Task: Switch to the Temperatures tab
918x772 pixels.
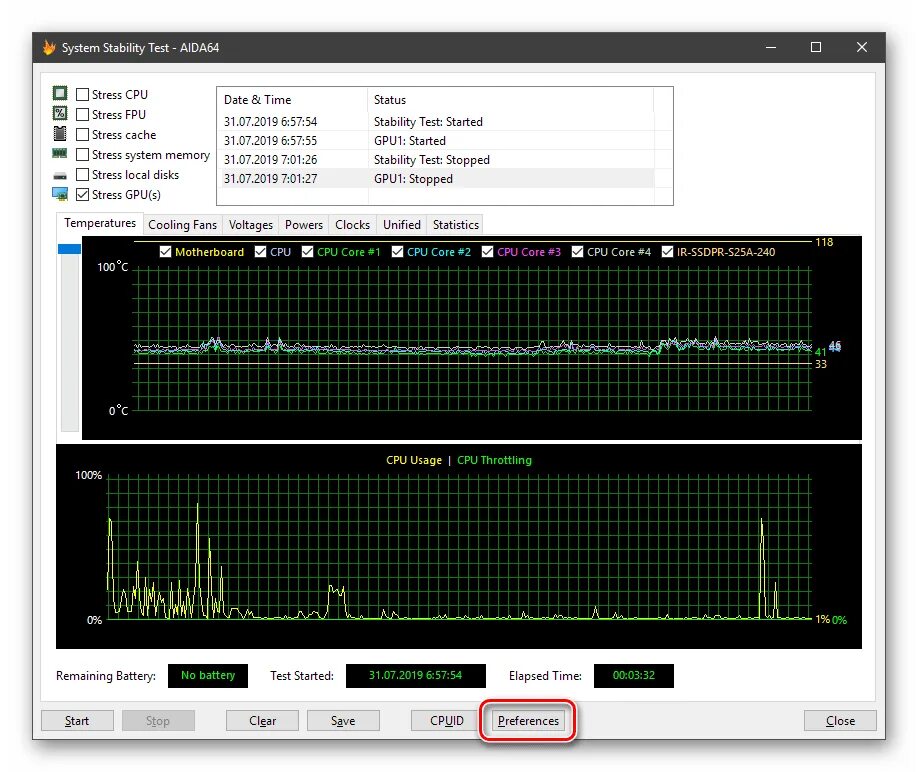Action: tap(100, 223)
